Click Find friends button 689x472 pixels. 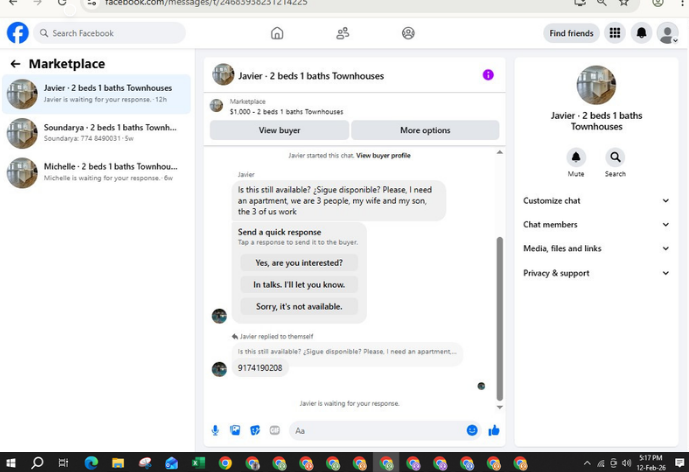571,33
